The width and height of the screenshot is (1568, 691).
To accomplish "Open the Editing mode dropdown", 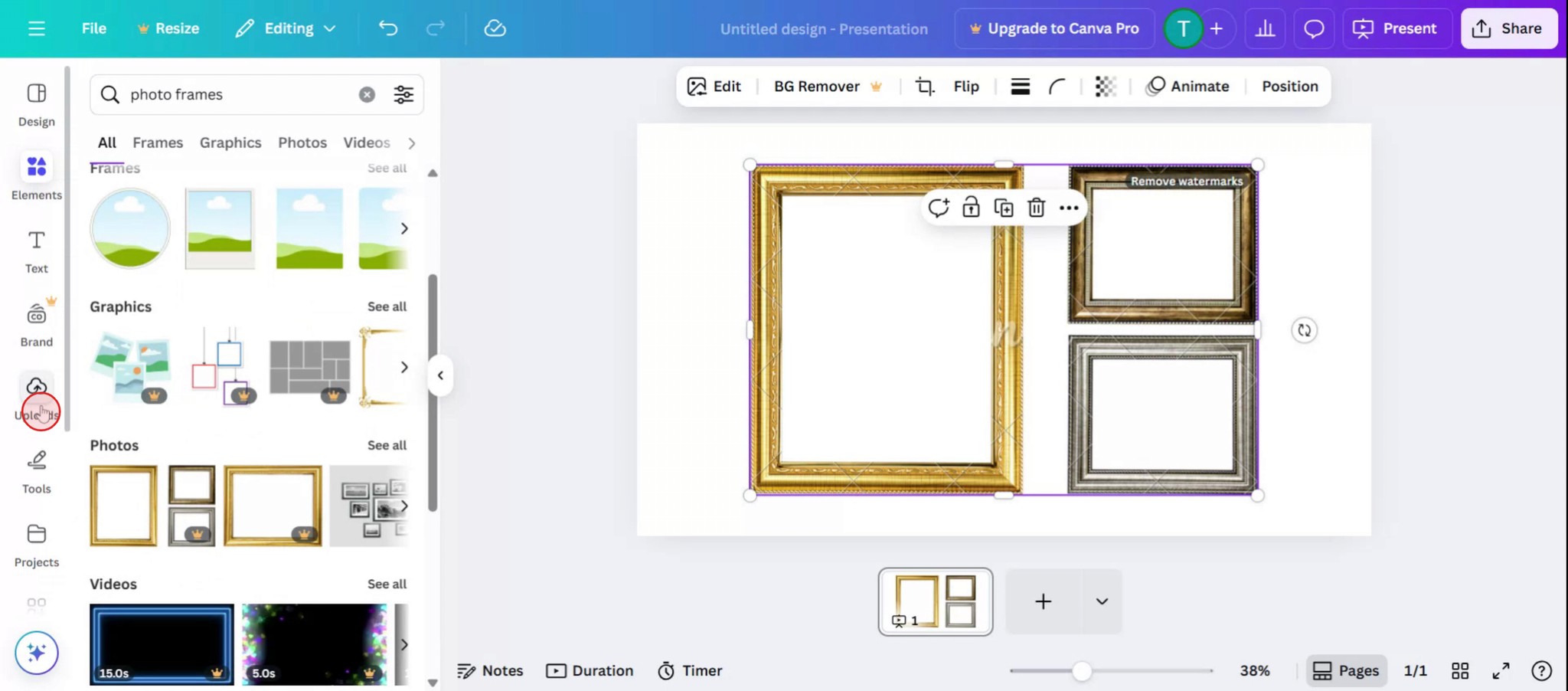I will [285, 28].
